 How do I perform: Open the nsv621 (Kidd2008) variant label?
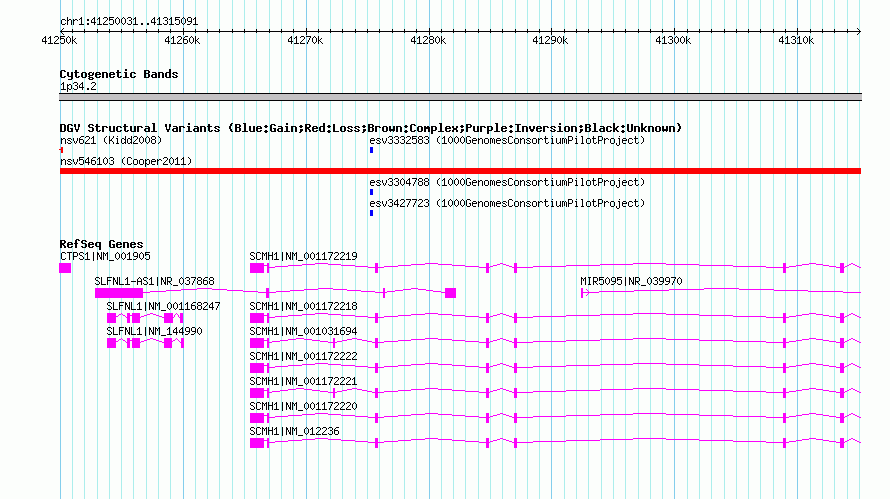111,140
